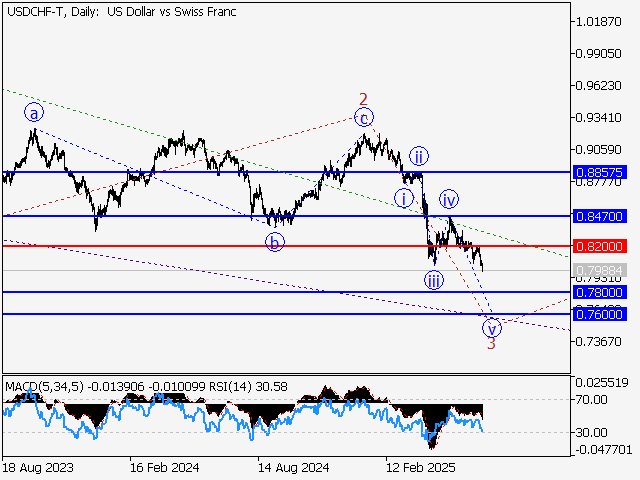Click the circled wave 'a' label
Viewport: 640px width, 480px height.
click(34, 112)
